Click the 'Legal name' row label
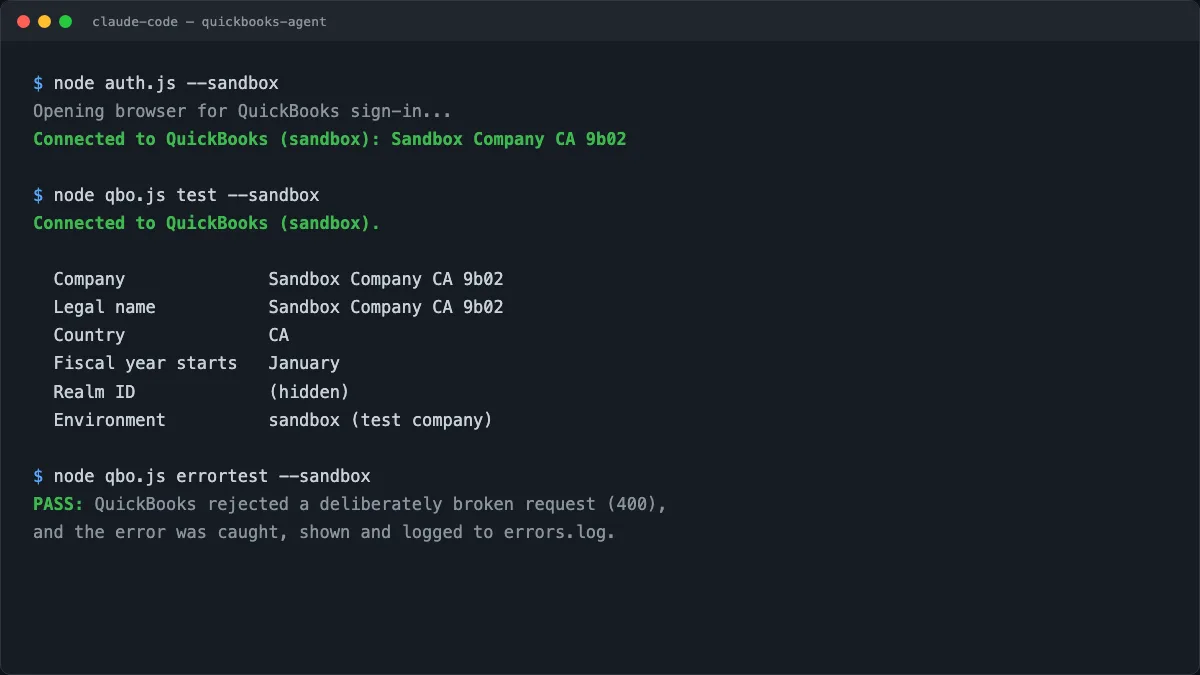 pyautogui.click(x=105, y=307)
